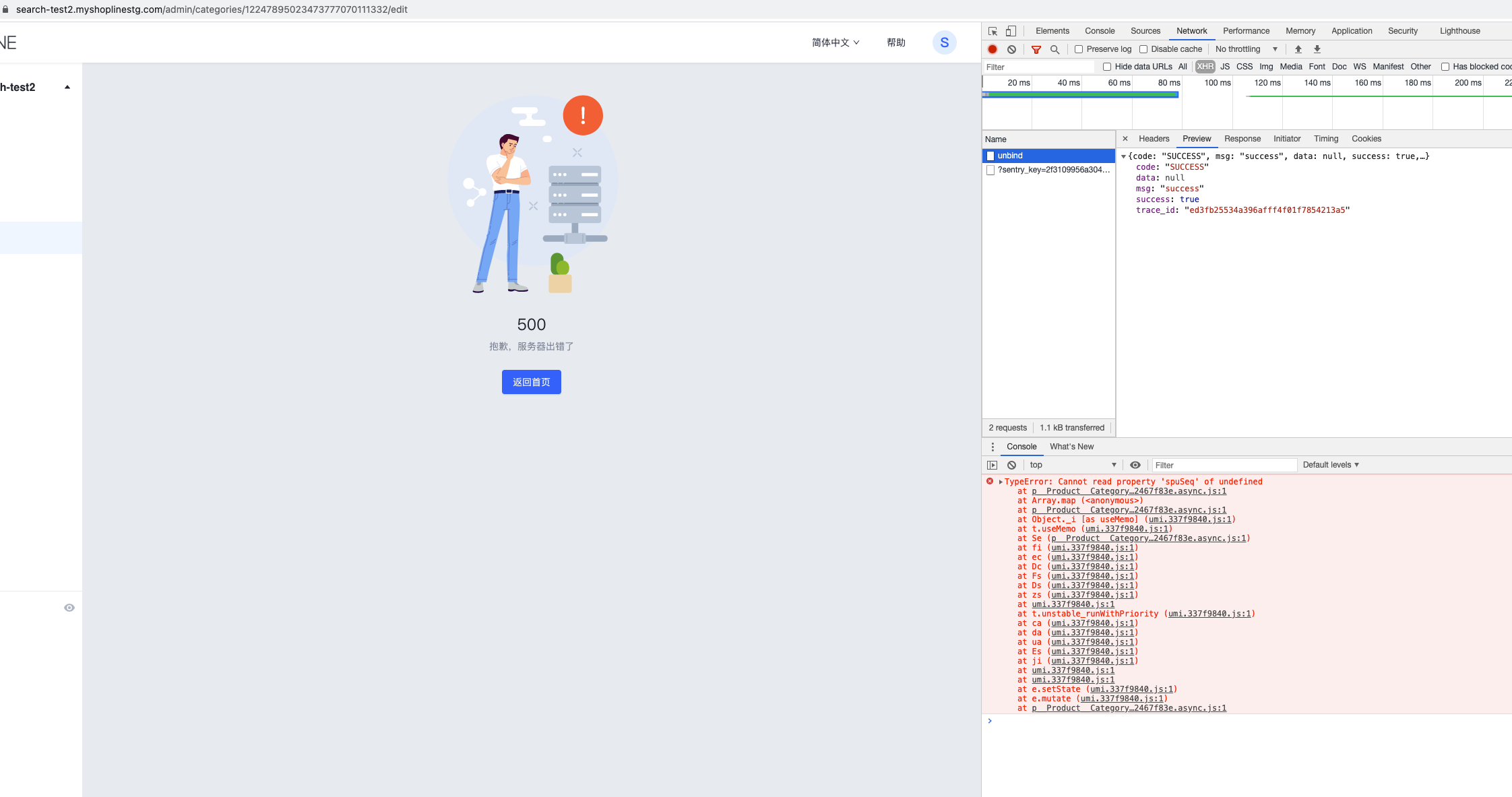Open the 简体中文 language dropdown
1512x797 pixels.
835,42
